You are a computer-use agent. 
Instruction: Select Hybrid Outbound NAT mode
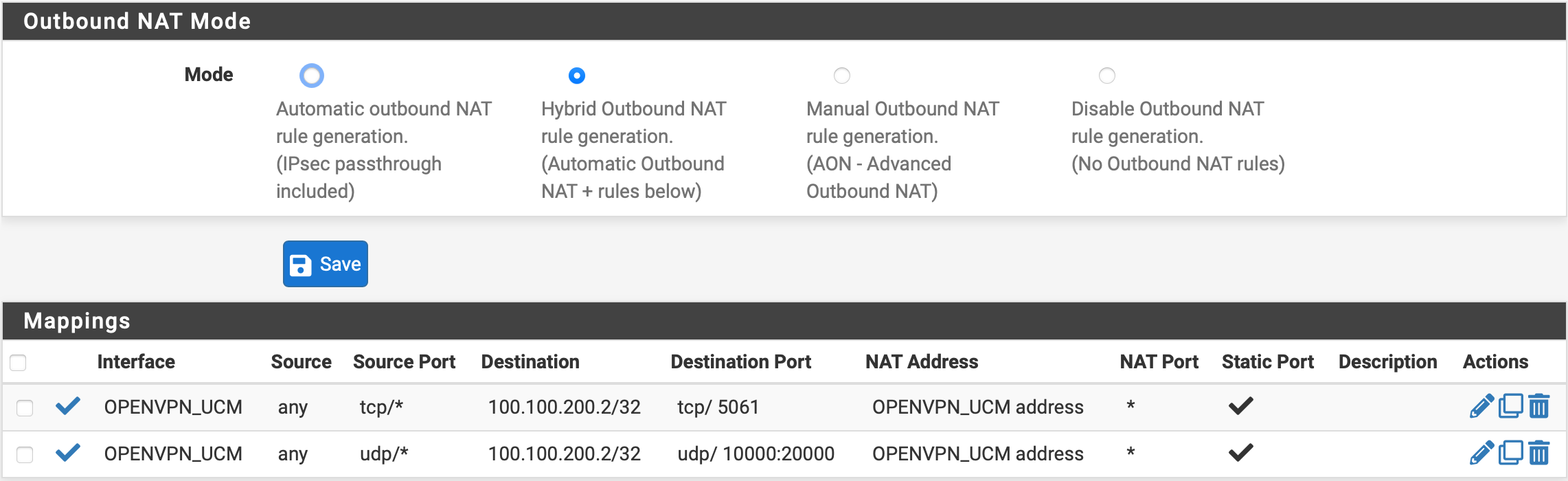(x=577, y=76)
